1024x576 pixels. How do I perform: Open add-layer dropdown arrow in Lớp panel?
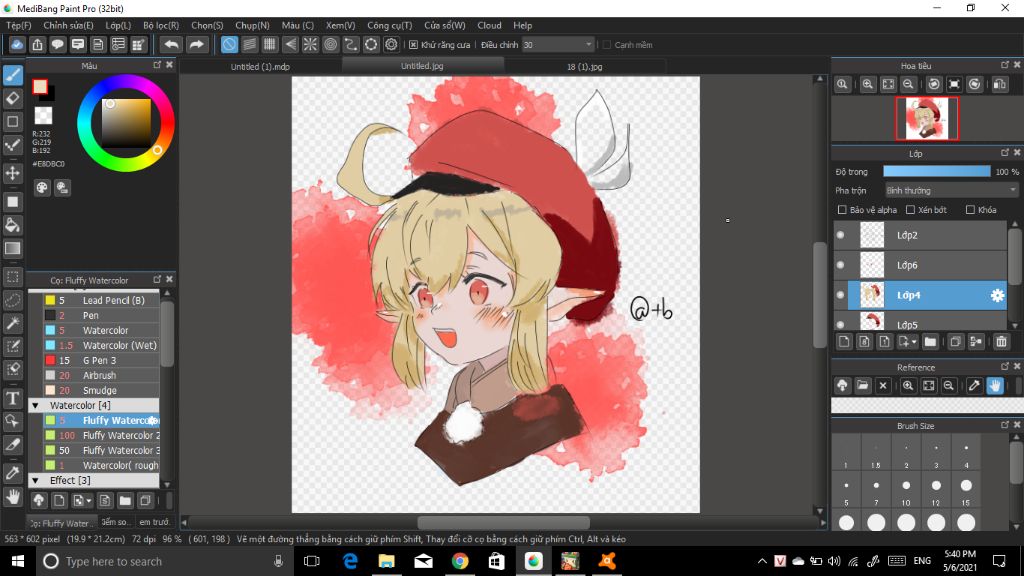pyautogui.click(x=914, y=342)
